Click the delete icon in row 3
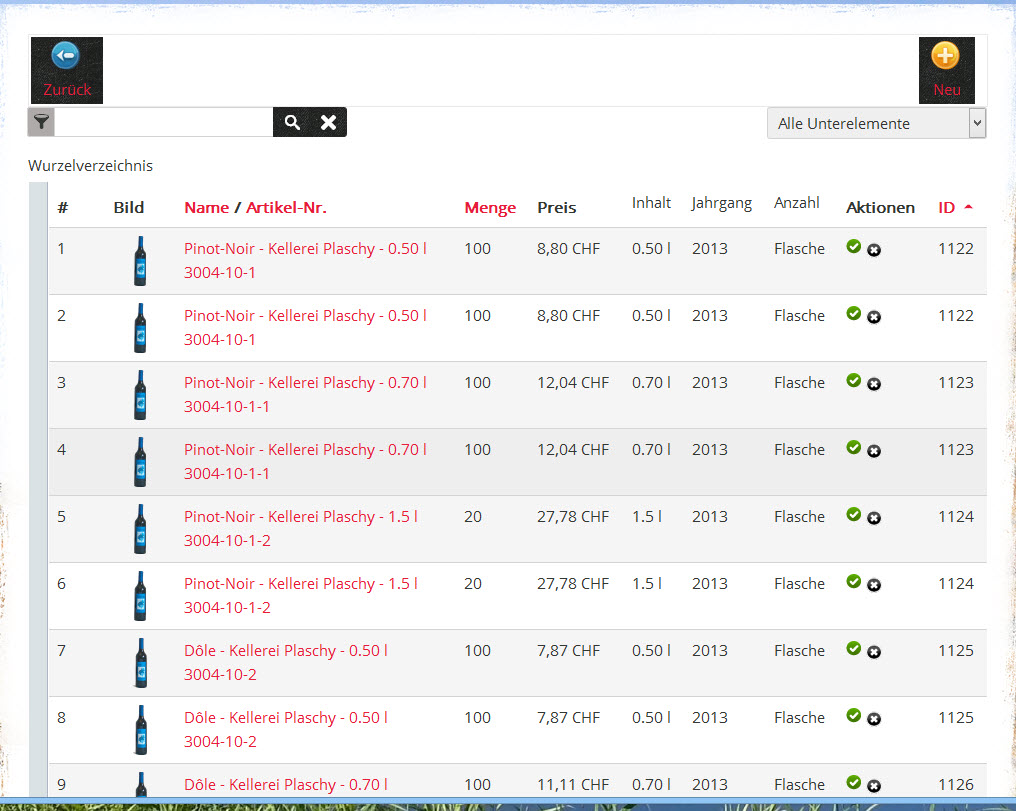 [874, 384]
